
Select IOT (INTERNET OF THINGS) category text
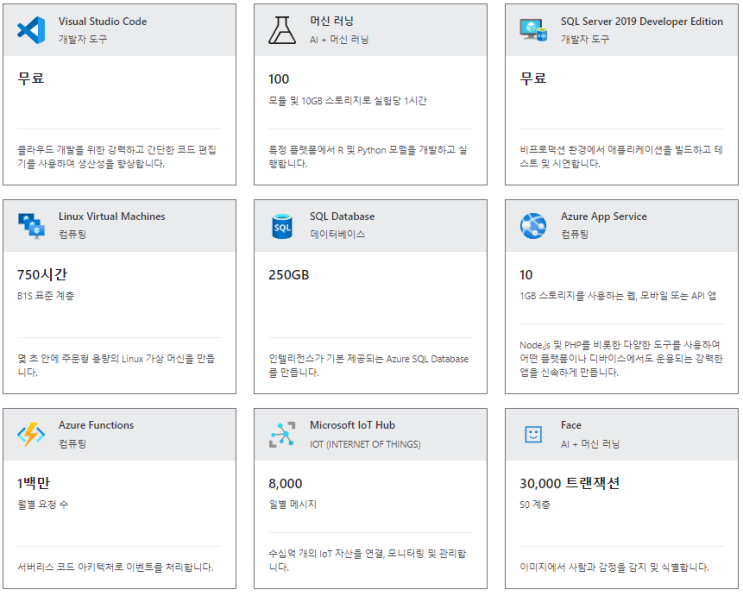[x=365, y=444]
